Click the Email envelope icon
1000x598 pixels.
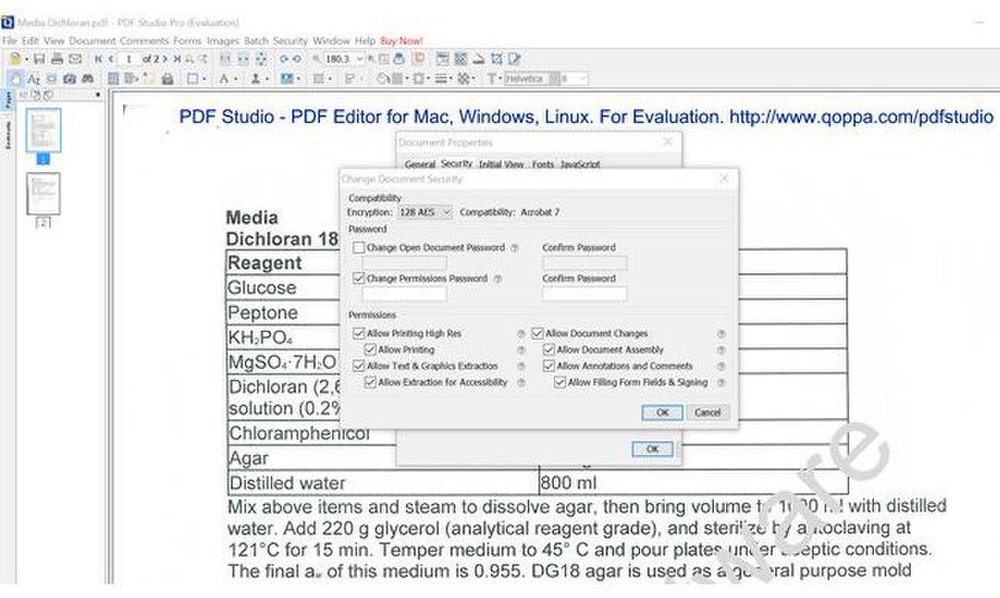(x=75, y=59)
